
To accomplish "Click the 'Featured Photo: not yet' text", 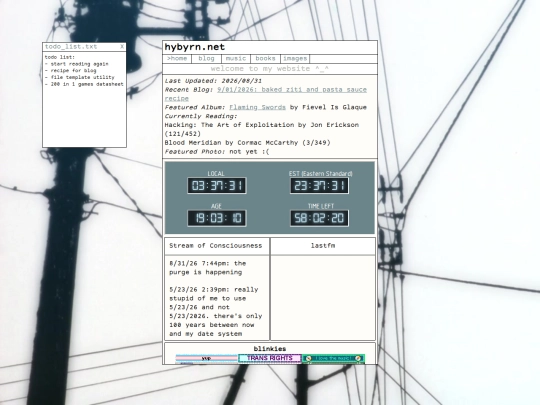I will pos(217,152).
